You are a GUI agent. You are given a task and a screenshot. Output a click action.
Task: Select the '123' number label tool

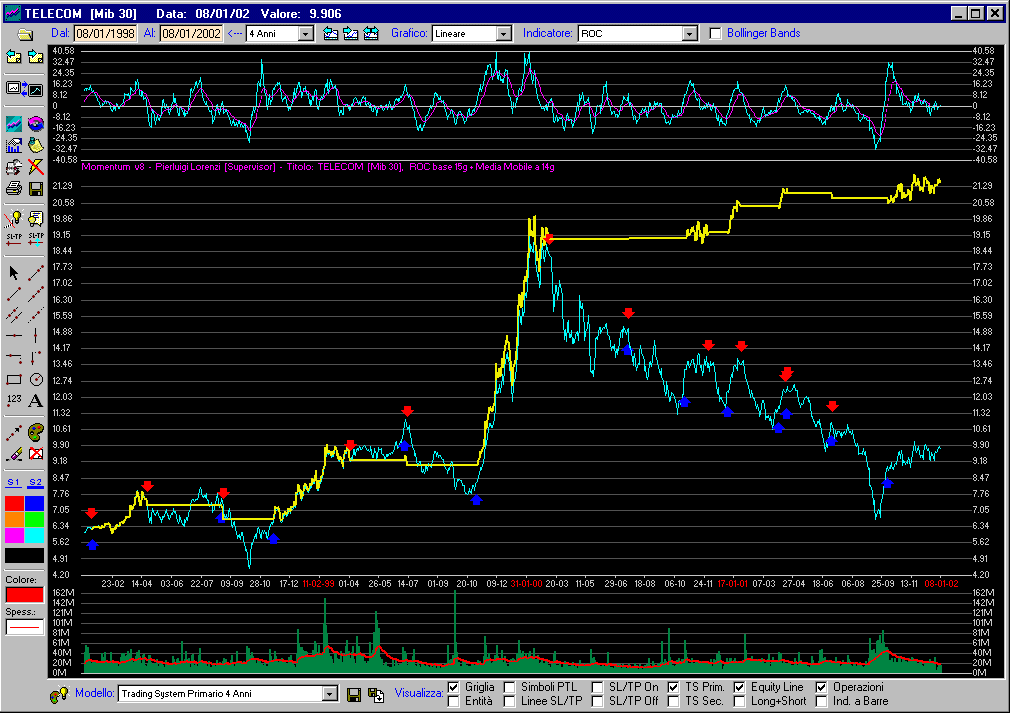point(14,401)
